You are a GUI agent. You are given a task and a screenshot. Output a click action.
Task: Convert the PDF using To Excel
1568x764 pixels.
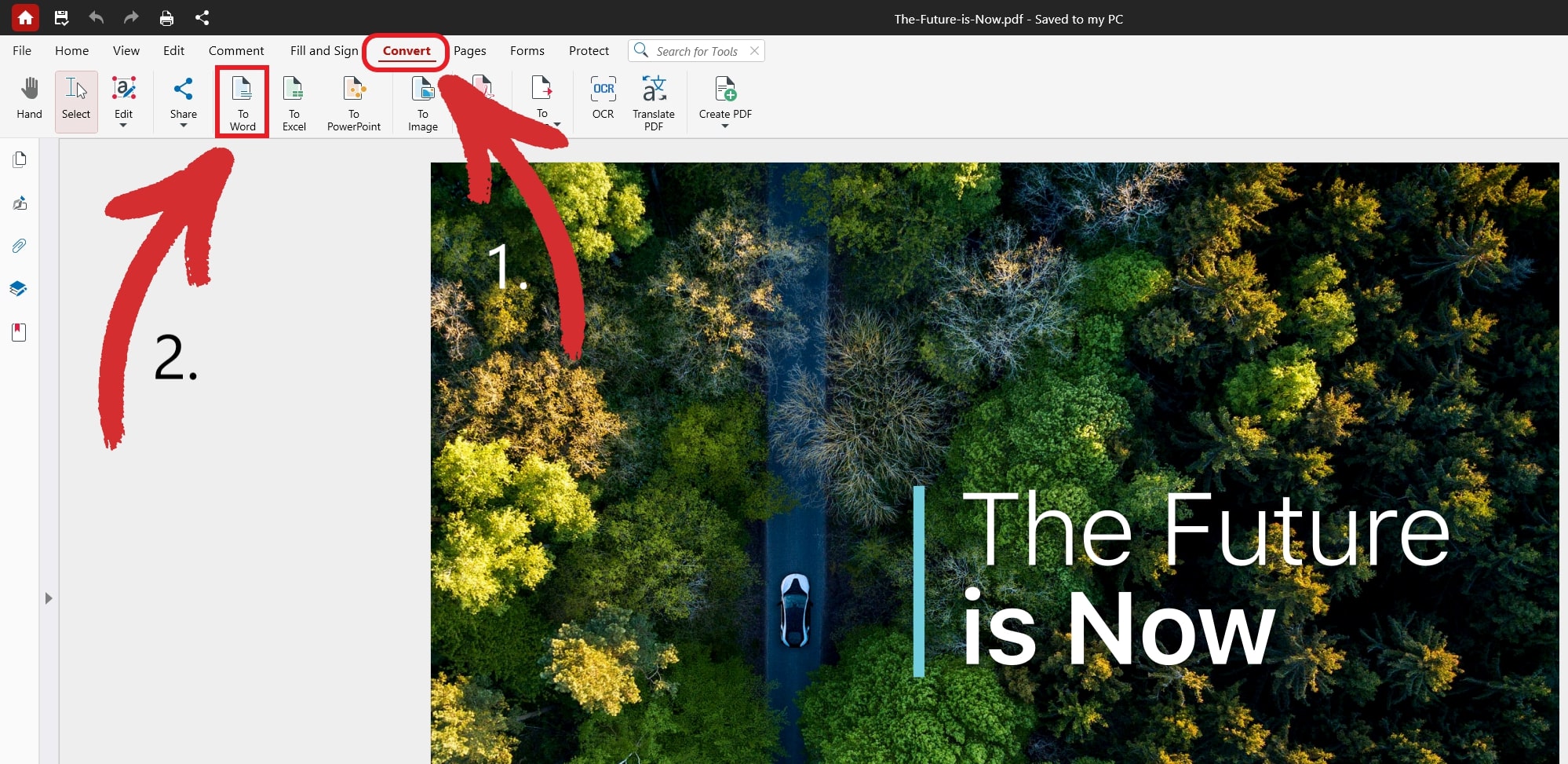point(294,102)
